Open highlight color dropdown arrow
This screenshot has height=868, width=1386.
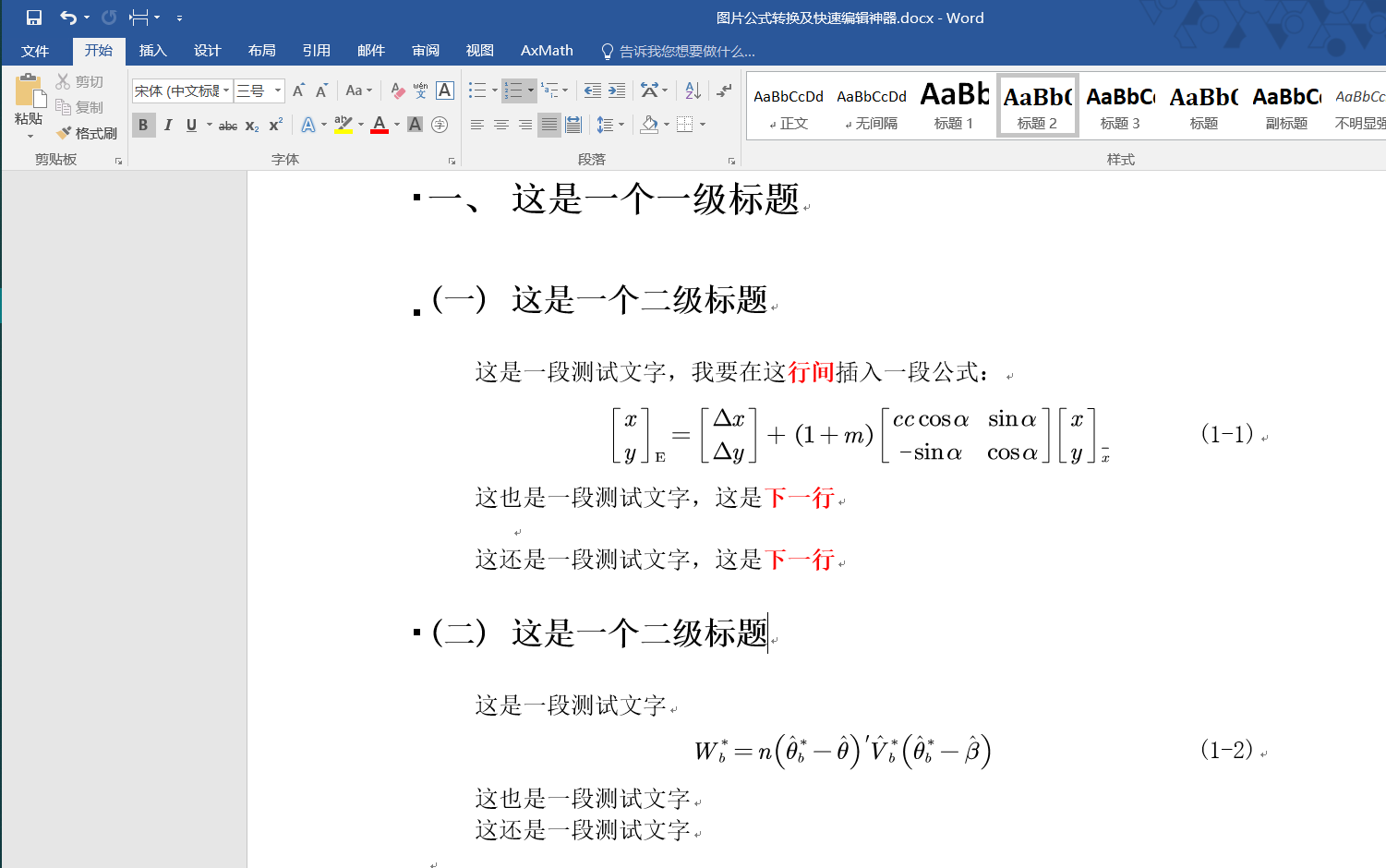(361, 125)
